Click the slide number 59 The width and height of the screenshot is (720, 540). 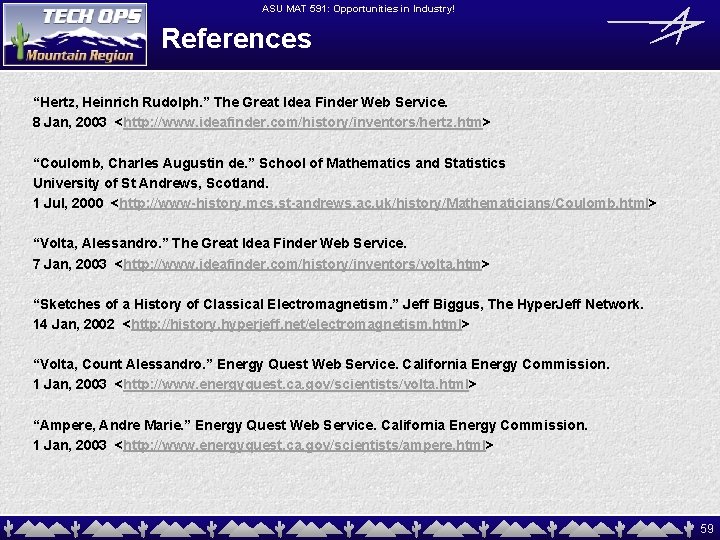(707, 529)
